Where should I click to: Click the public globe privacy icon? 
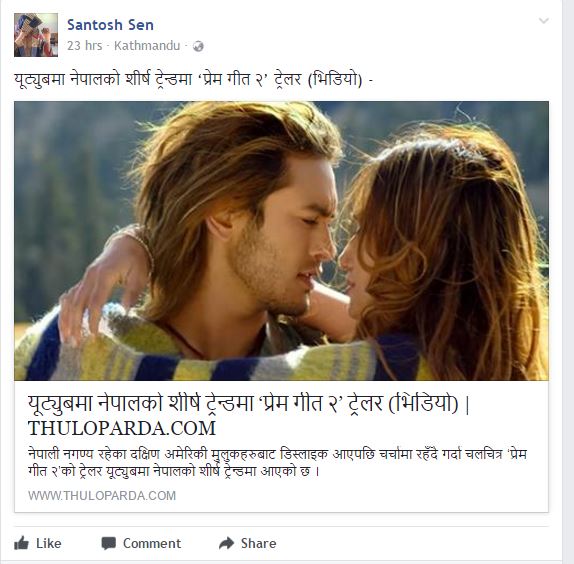[198, 46]
